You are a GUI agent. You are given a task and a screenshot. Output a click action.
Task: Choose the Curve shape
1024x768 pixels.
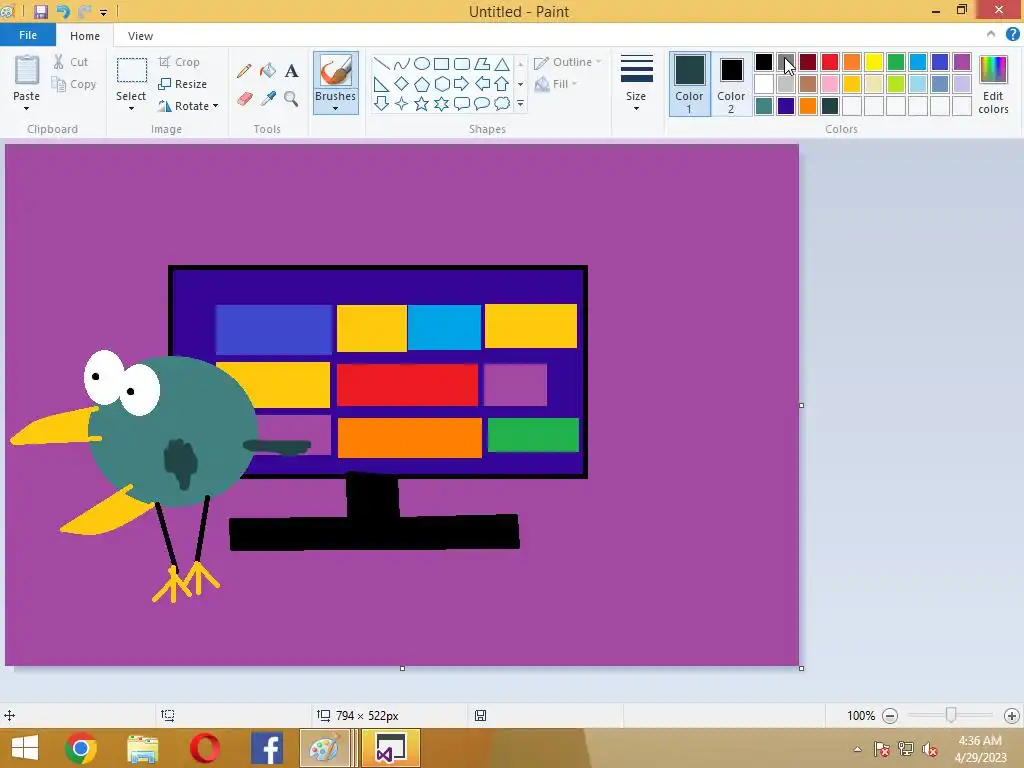click(402, 63)
